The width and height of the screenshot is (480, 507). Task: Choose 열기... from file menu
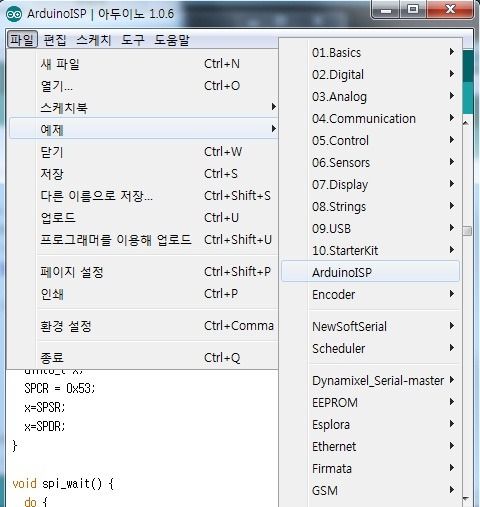[x=143, y=86]
